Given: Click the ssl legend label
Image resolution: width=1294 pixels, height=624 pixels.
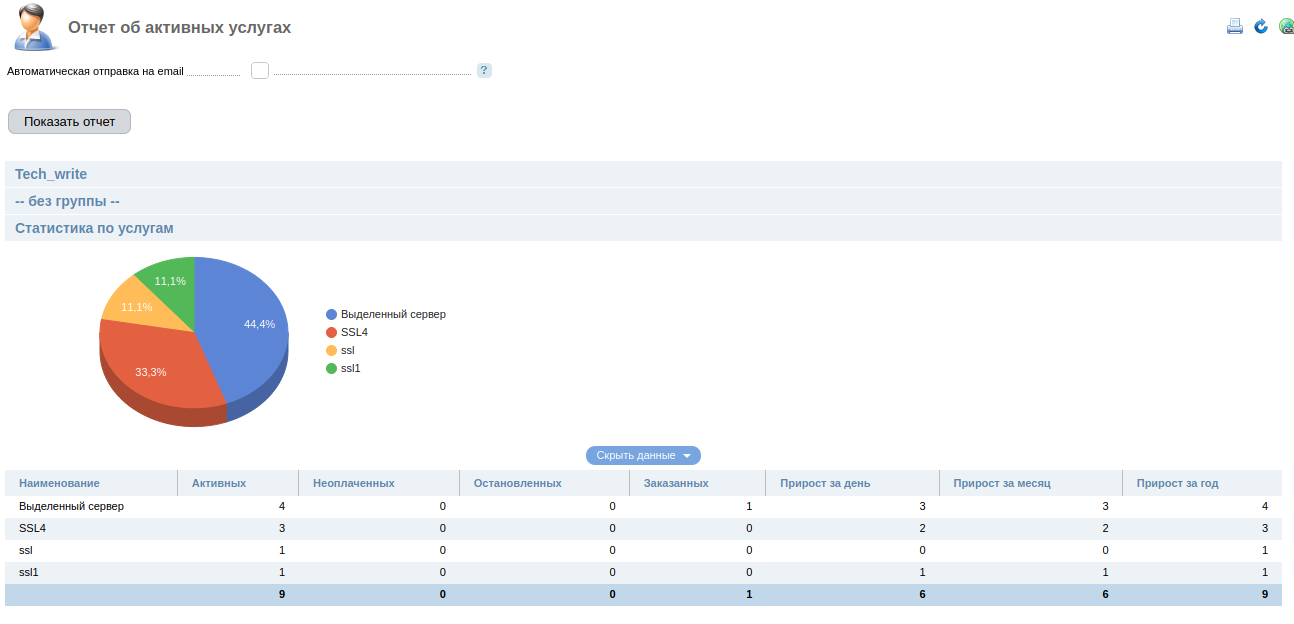Looking at the screenshot, I should [x=348, y=350].
